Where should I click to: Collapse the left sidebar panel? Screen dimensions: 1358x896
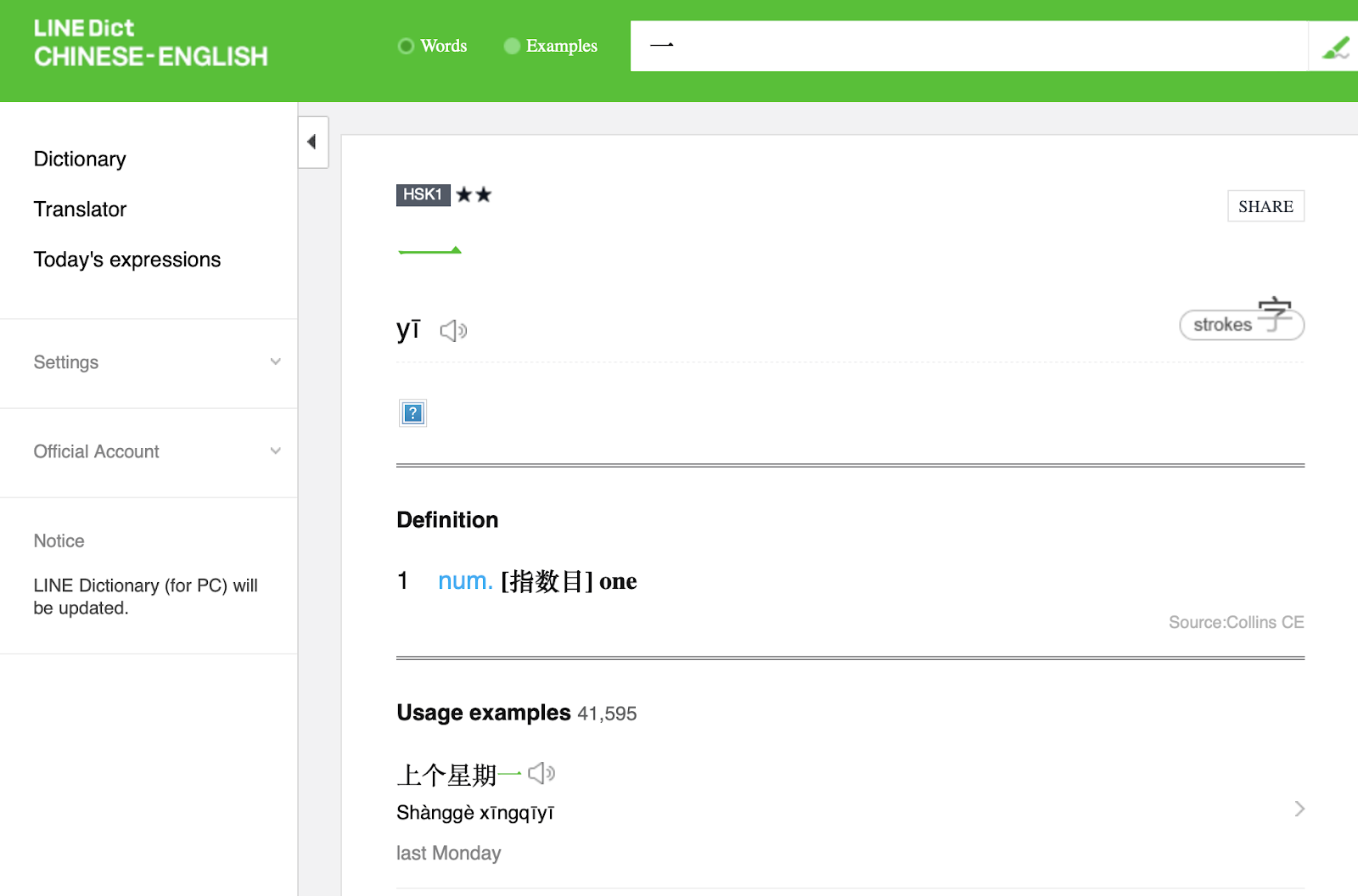(312, 142)
